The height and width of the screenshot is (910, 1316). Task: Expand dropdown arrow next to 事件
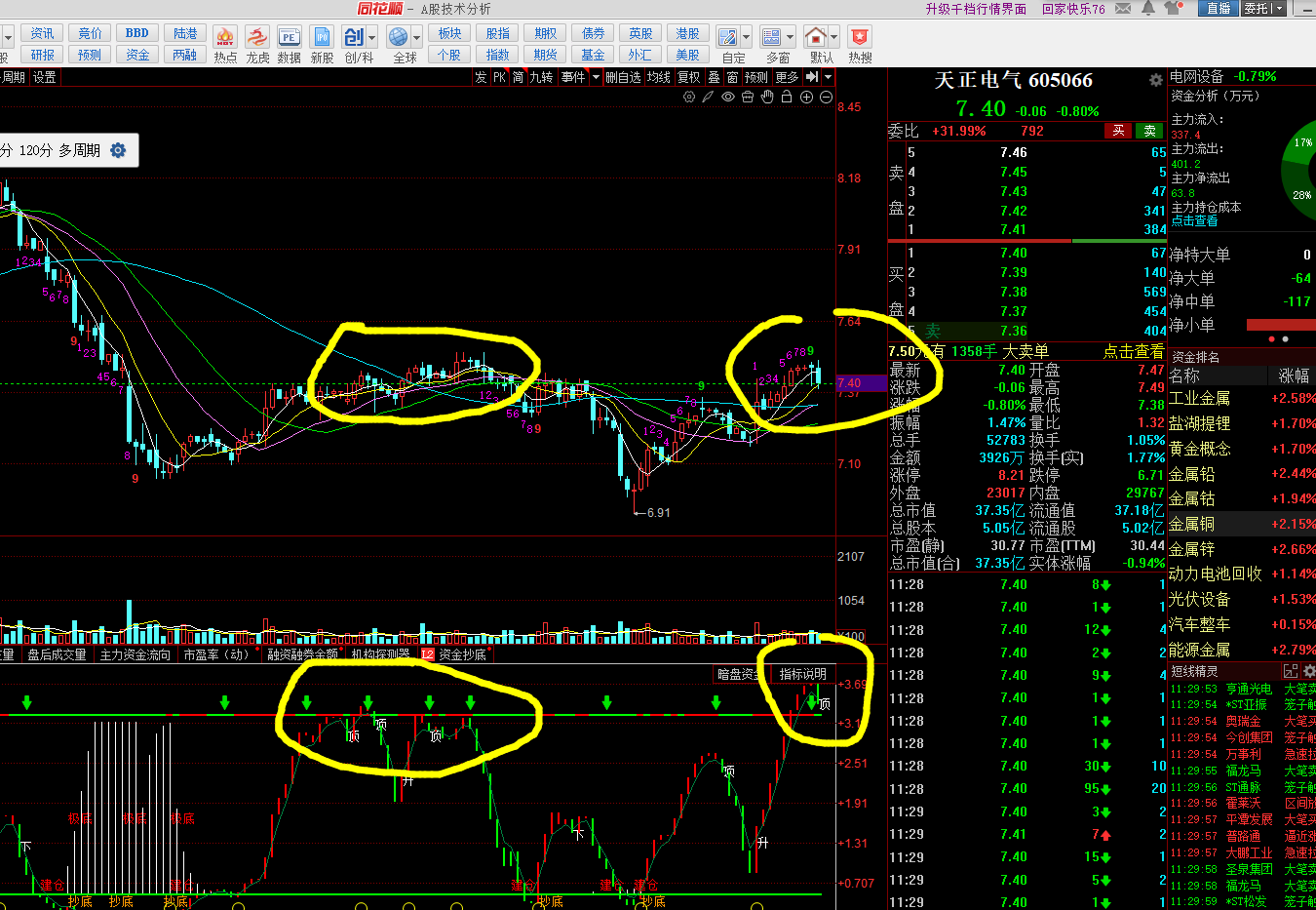point(595,77)
